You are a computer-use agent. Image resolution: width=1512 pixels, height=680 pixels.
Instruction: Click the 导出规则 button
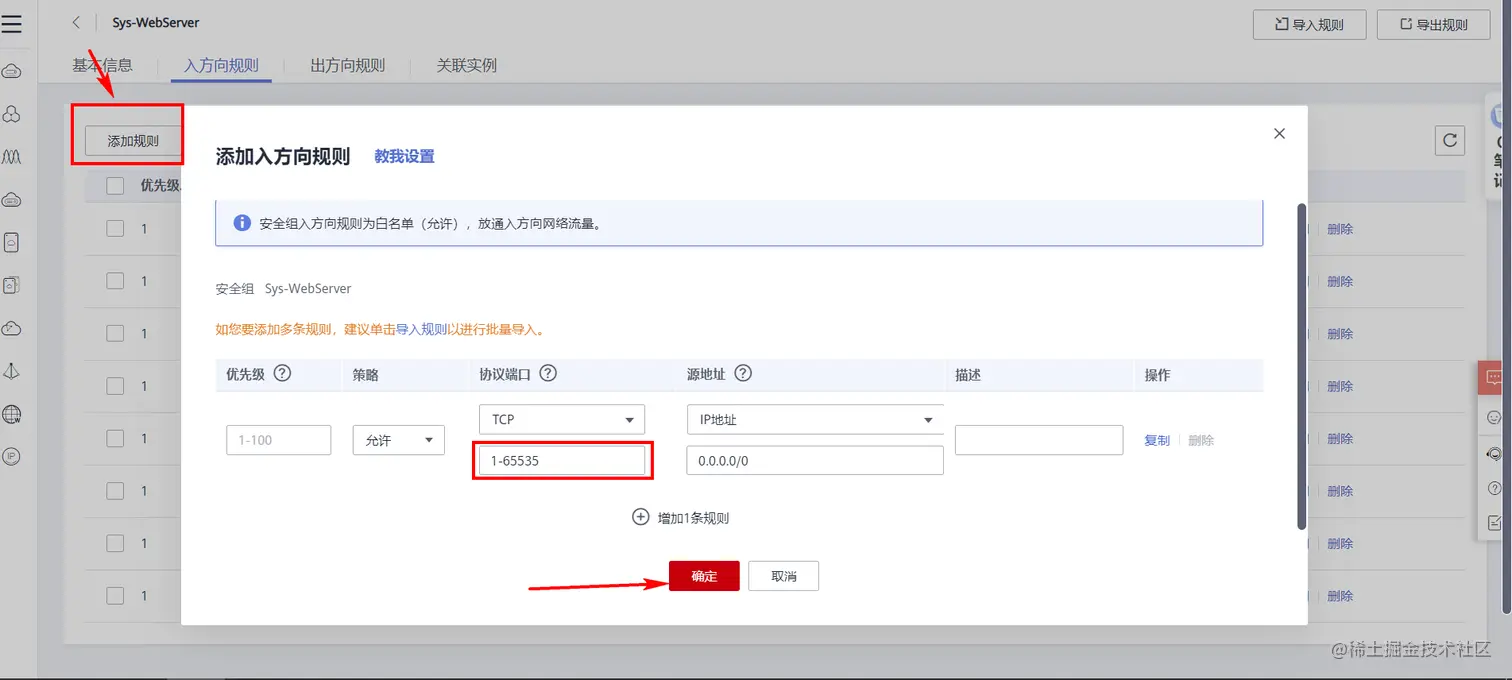[x=1433, y=25]
